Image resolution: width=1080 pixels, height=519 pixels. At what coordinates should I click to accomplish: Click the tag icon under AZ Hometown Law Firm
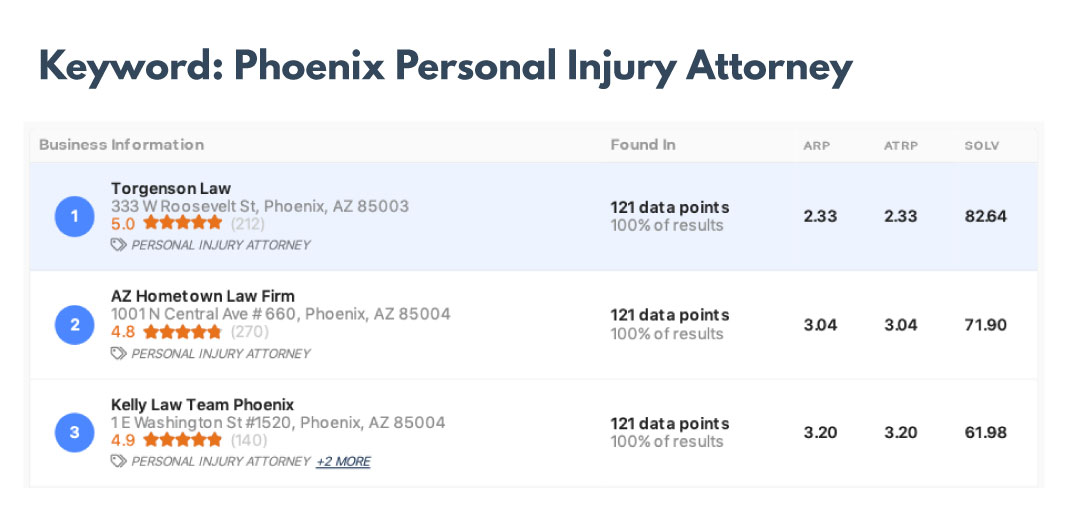tap(119, 353)
